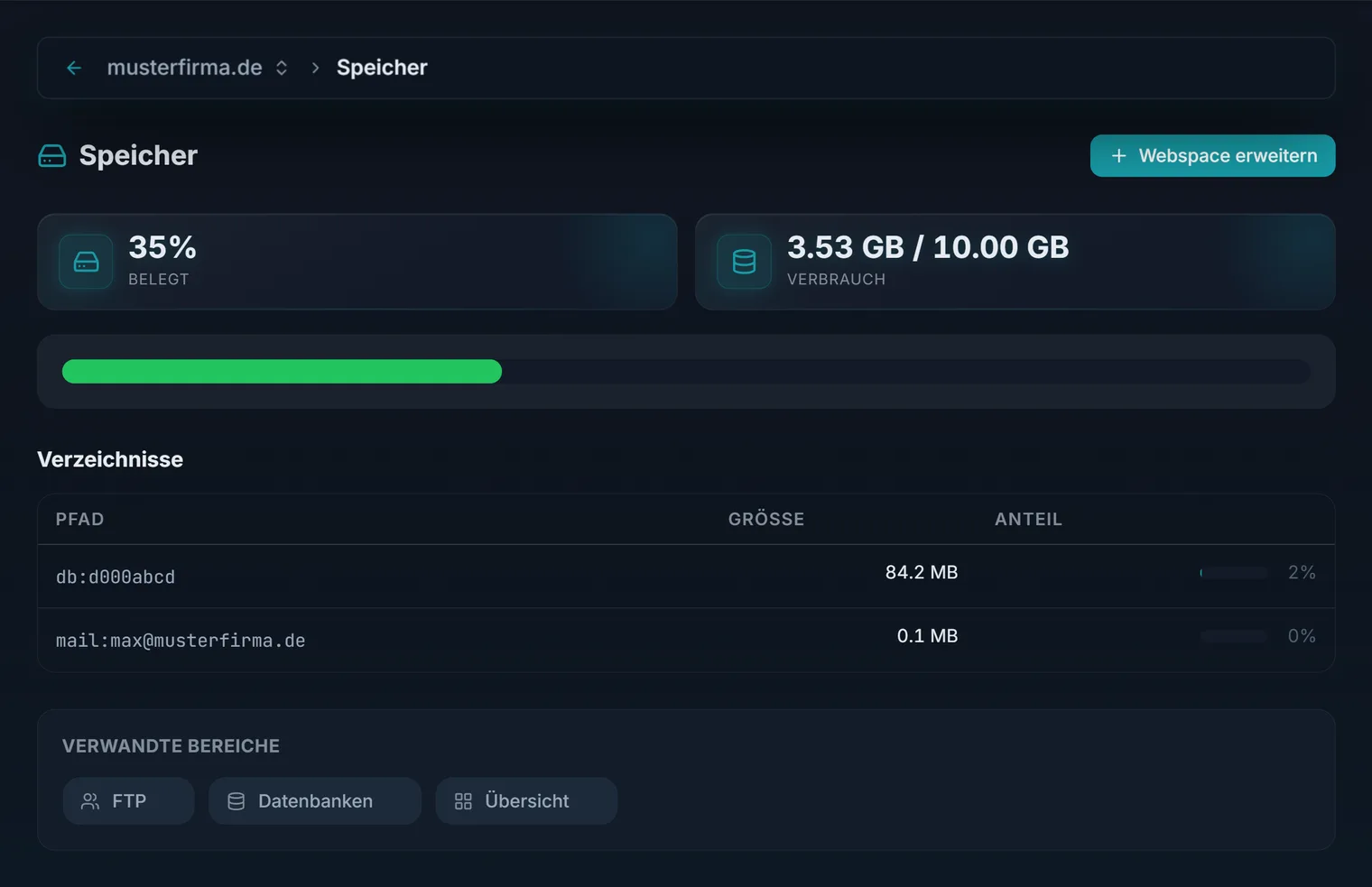This screenshot has height=887, width=1372.
Task: Click the database icon in the Verbrauch card
Action: [x=744, y=262]
